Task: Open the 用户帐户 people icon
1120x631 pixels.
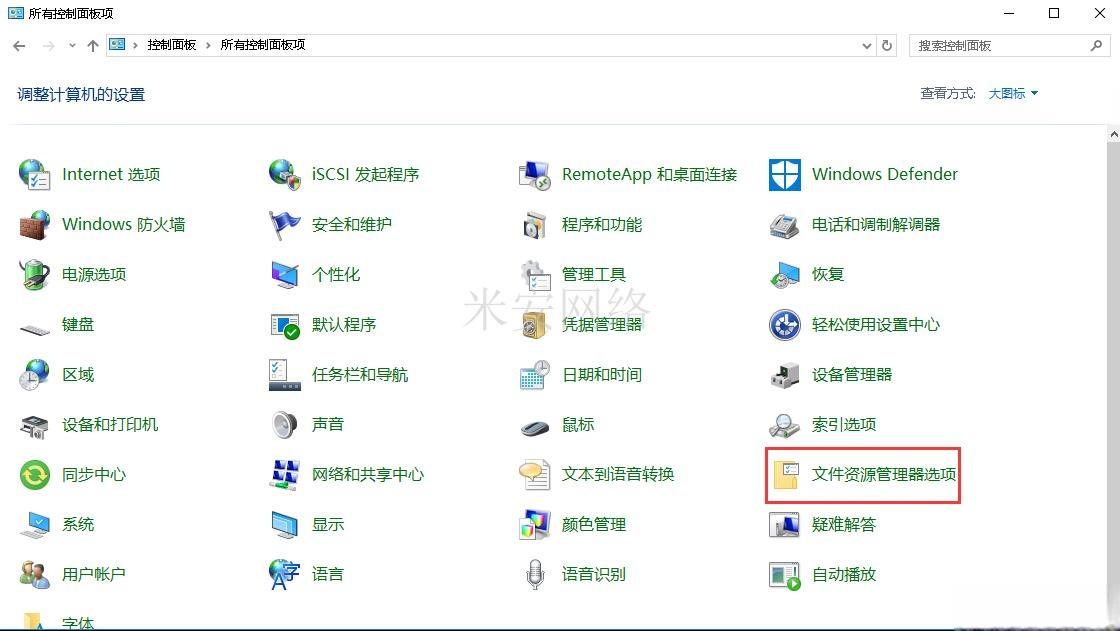Action: pos(34,575)
